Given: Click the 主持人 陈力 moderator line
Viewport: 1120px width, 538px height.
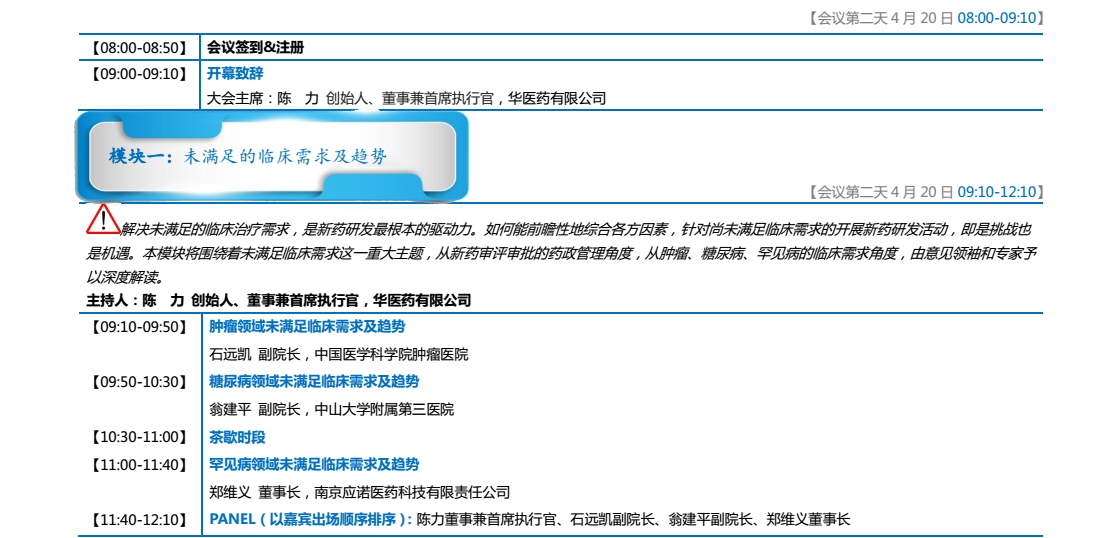Looking at the screenshot, I should coord(279,301).
